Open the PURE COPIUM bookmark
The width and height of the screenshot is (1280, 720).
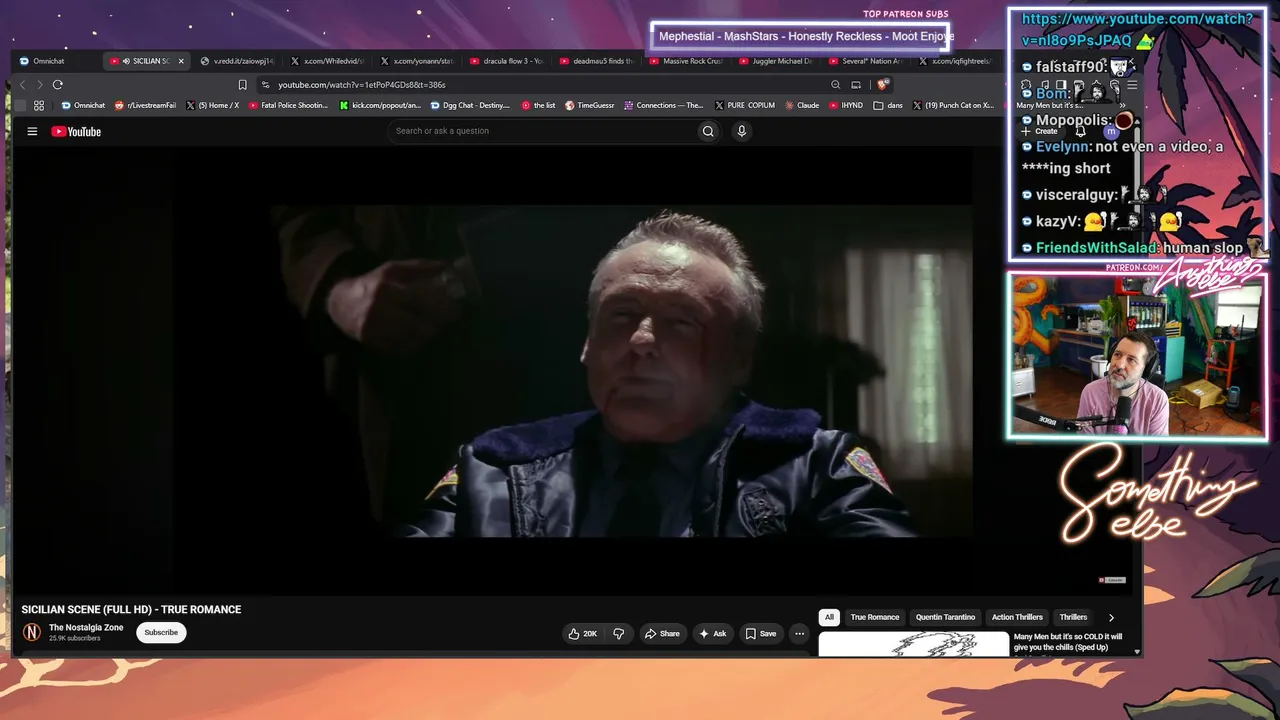(x=744, y=105)
